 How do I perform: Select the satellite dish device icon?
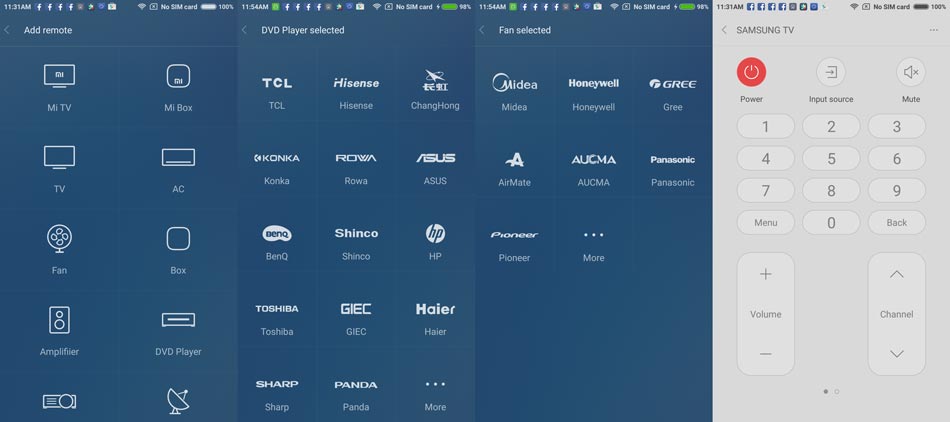click(x=178, y=401)
